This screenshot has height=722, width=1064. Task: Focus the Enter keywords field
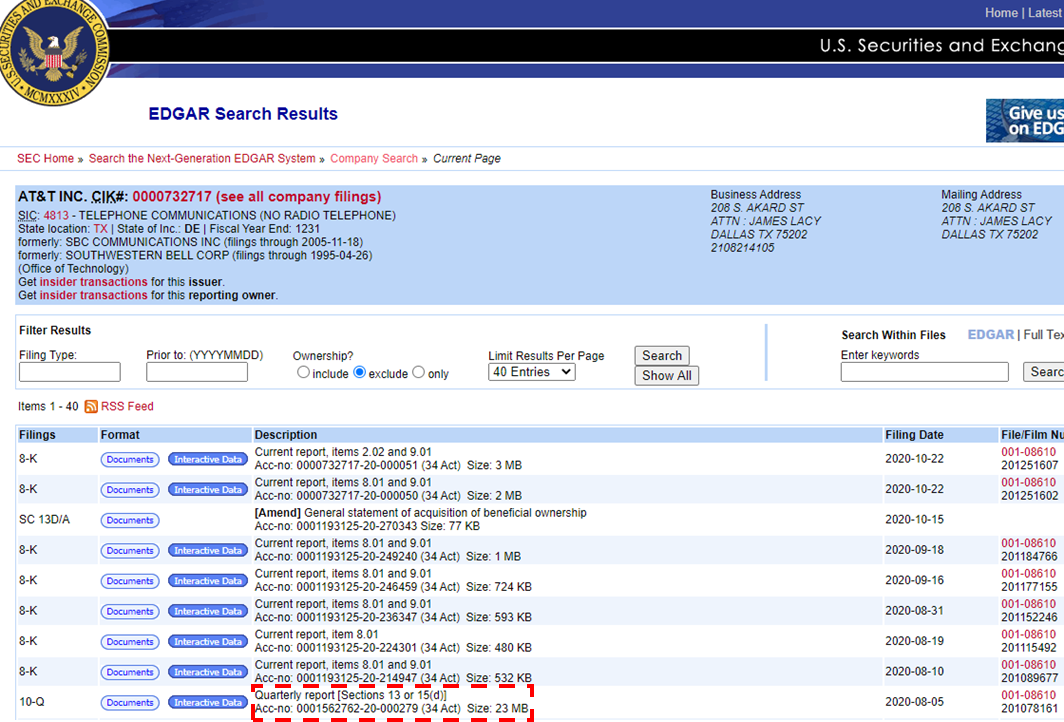click(924, 372)
